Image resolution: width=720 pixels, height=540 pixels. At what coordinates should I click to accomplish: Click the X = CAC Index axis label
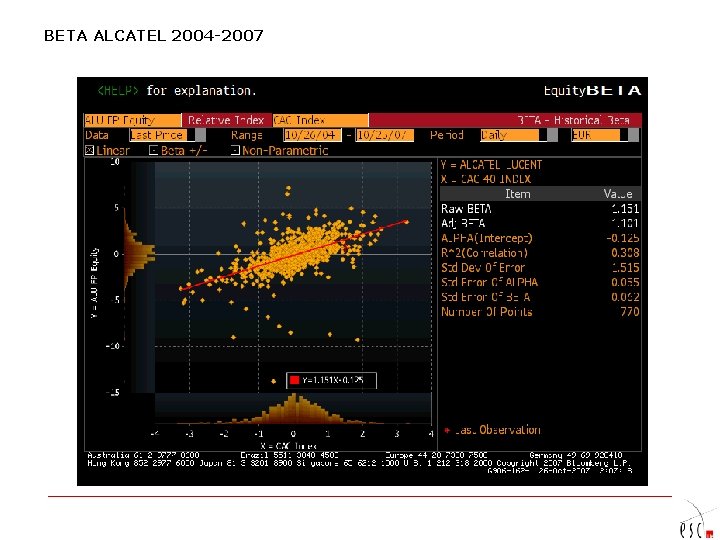[288, 446]
